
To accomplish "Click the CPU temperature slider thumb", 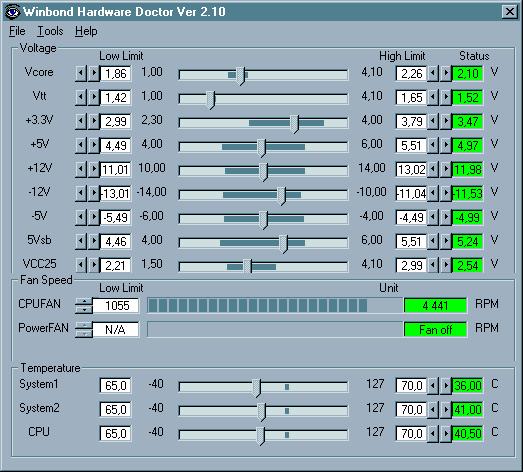I will (260, 436).
